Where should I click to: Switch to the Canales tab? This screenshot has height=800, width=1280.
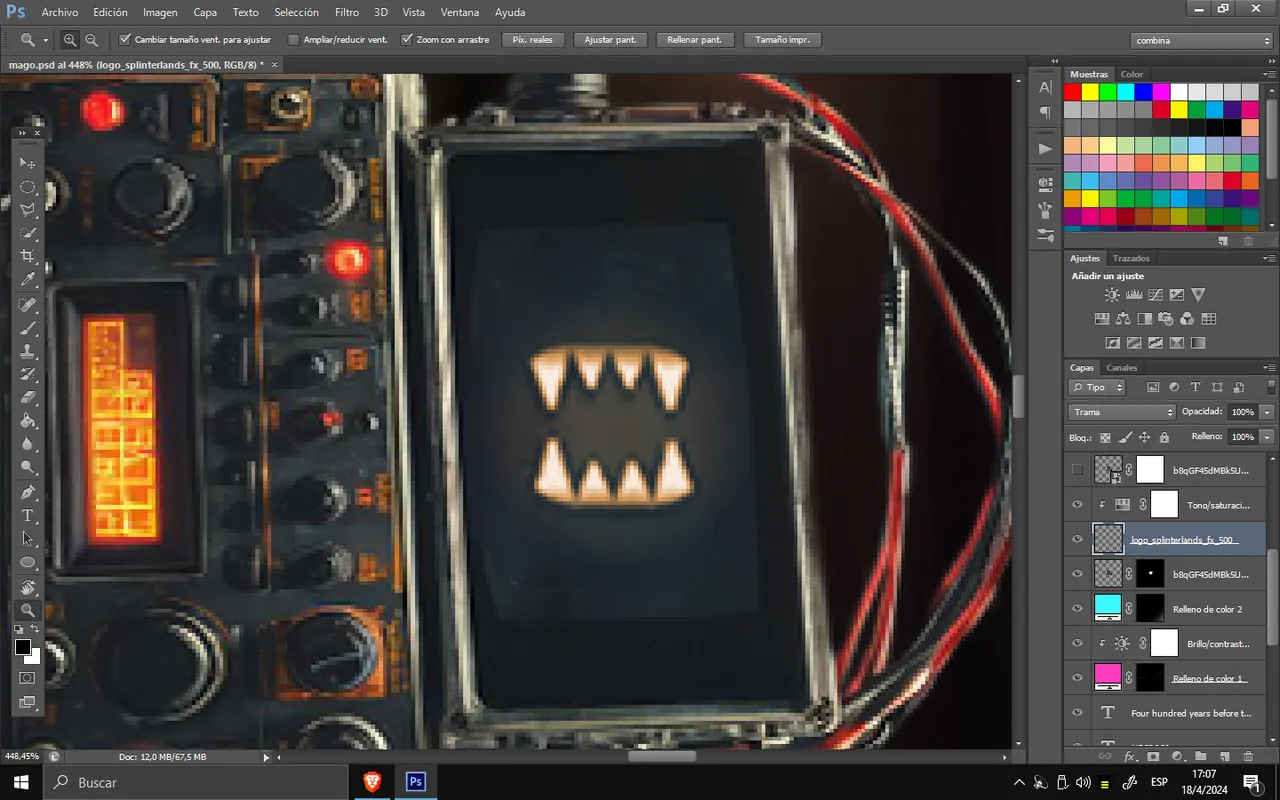(1122, 367)
